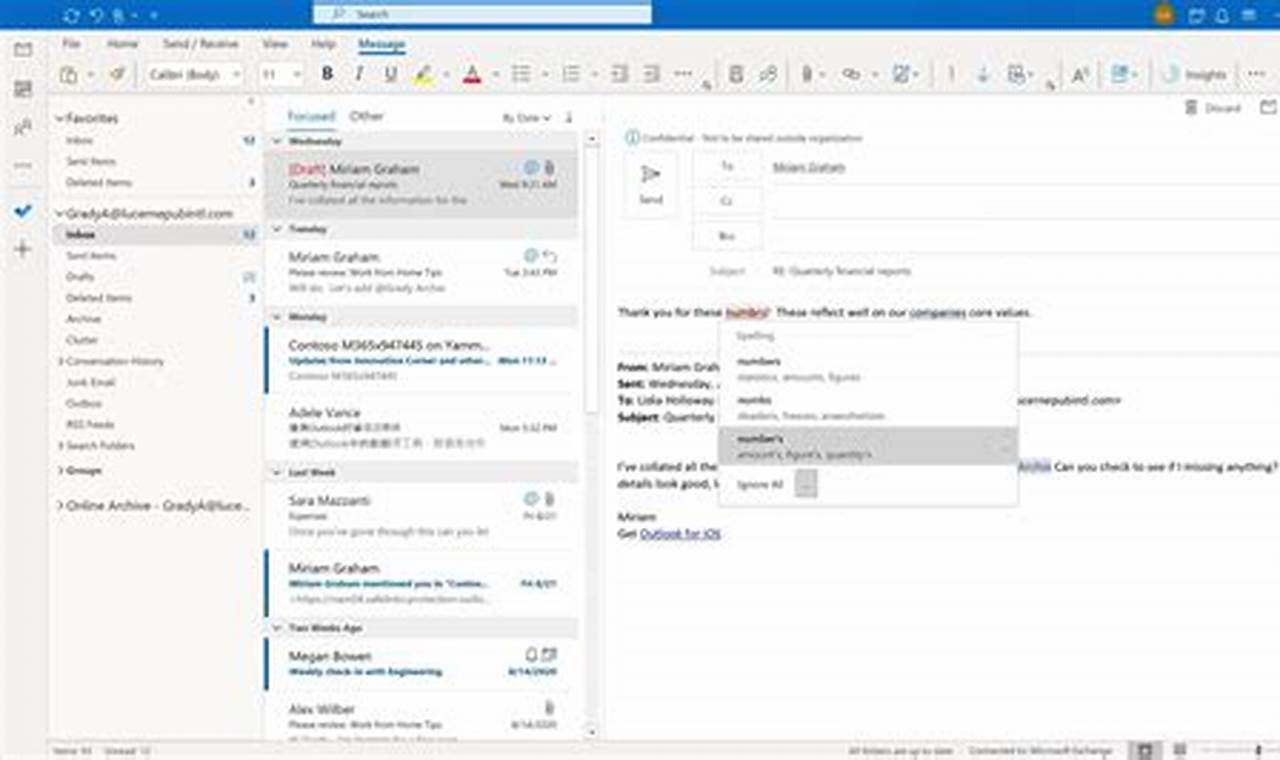The image size is (1280, 760).
Task: Click the Format Painter icon
Action: coord(118,75)
